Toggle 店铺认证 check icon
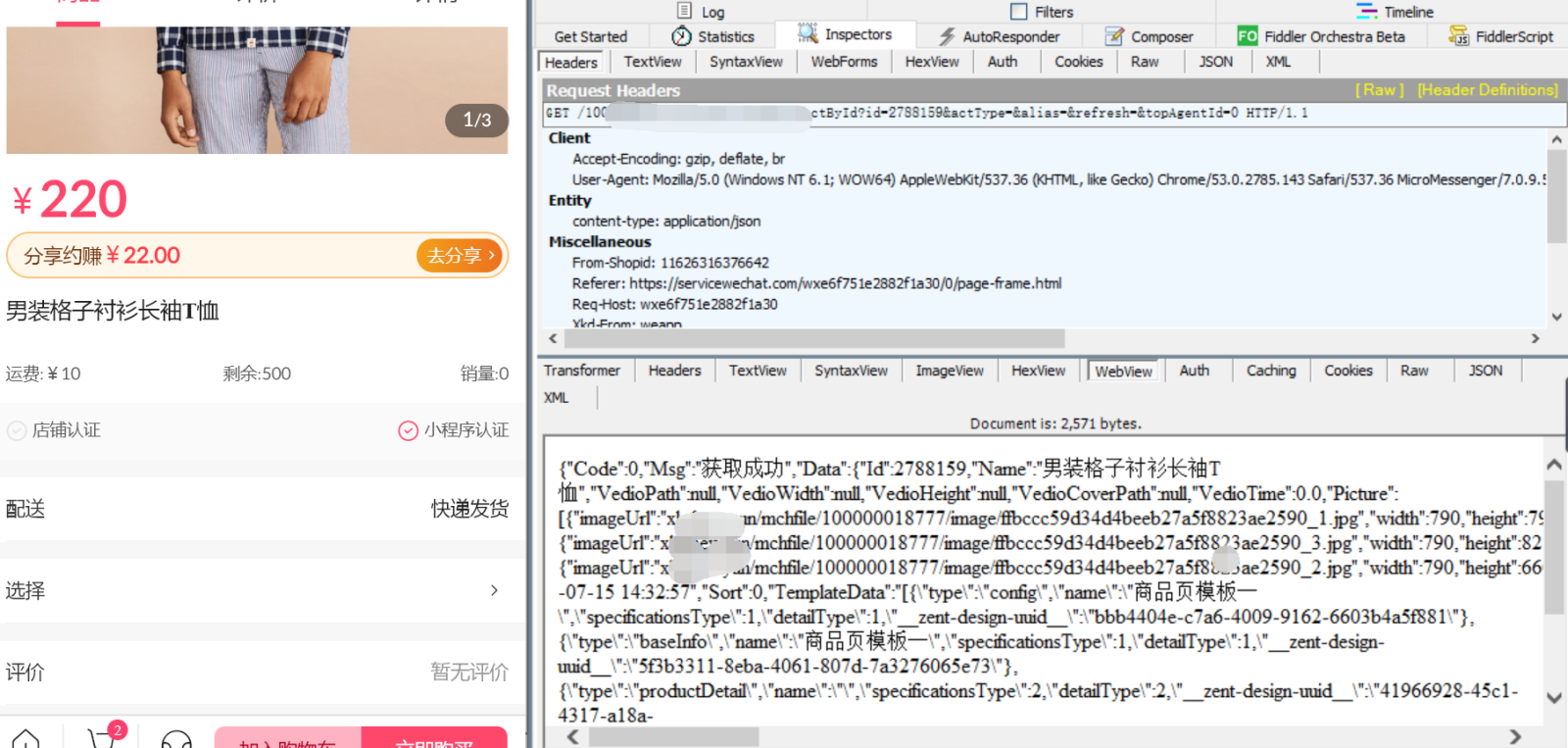The width and height of the screenshot is (1568, 748). tap(17, 430)
